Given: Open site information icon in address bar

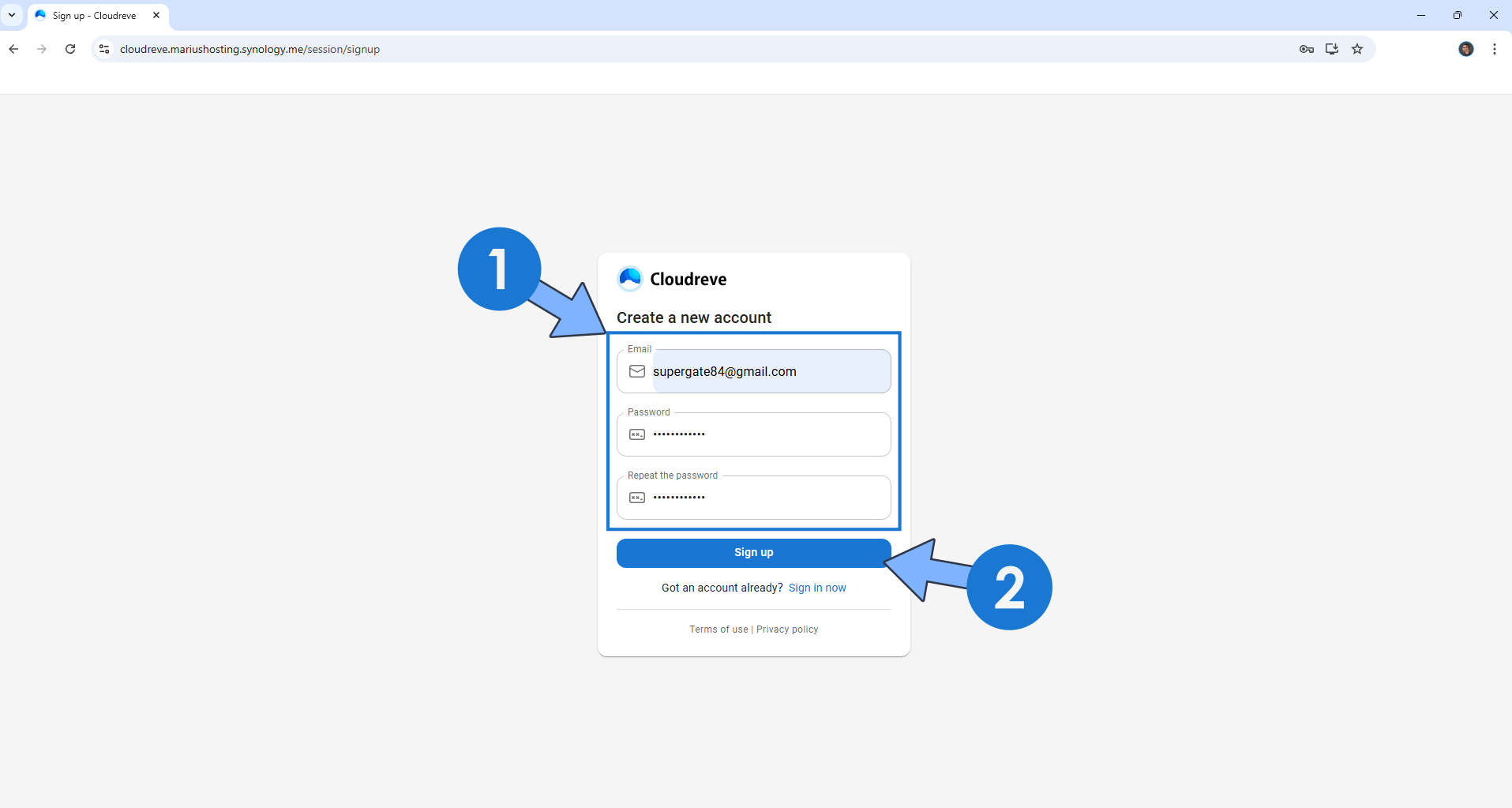Looking at the screenshot, I should point(104,49).
